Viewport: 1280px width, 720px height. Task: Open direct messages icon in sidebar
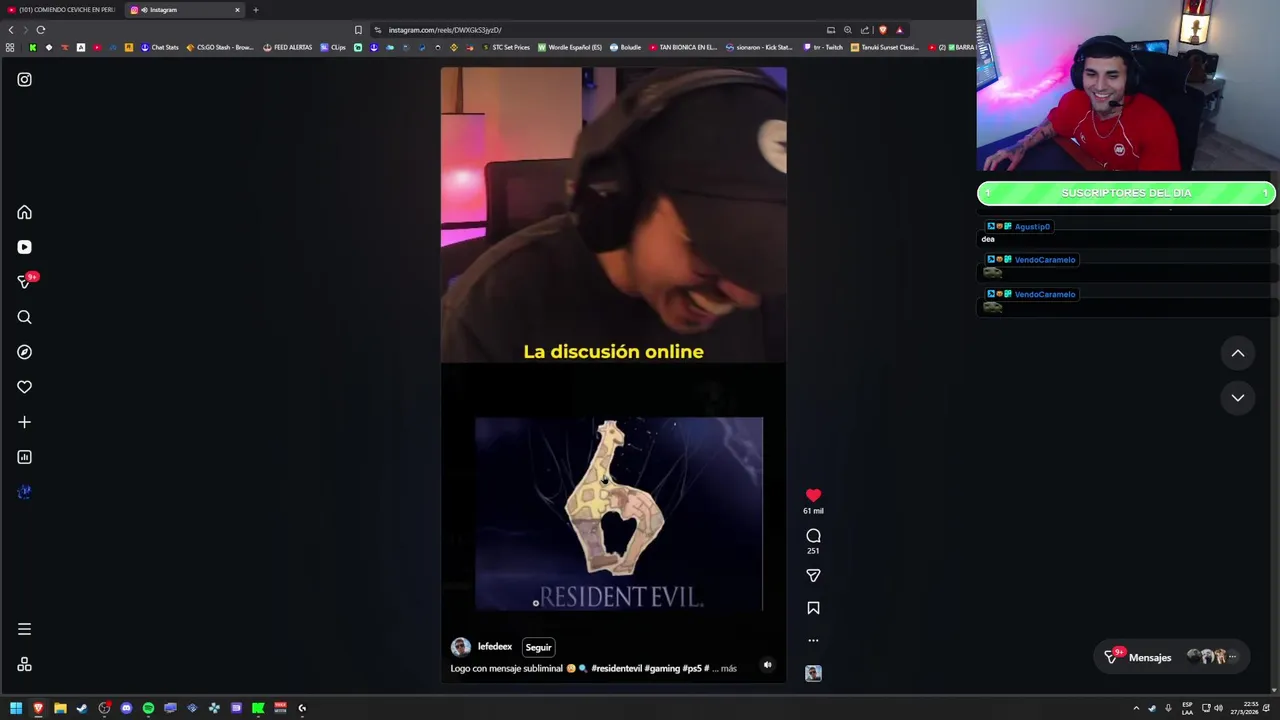click(24, 282)
